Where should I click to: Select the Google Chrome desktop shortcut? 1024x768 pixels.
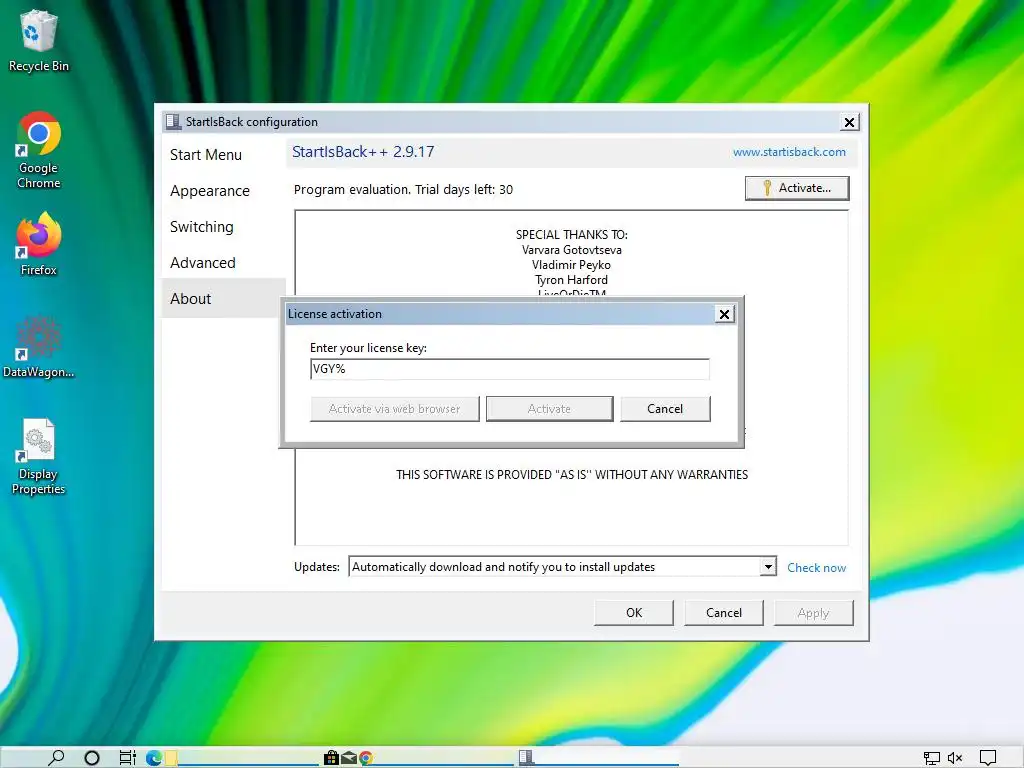(x=39, y=150)
